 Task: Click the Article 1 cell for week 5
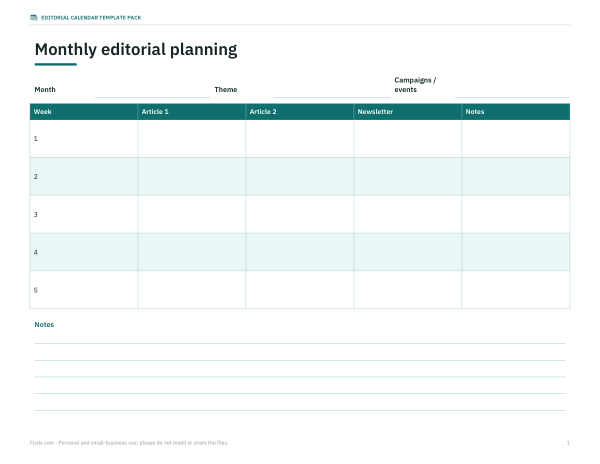click(192, 290)
